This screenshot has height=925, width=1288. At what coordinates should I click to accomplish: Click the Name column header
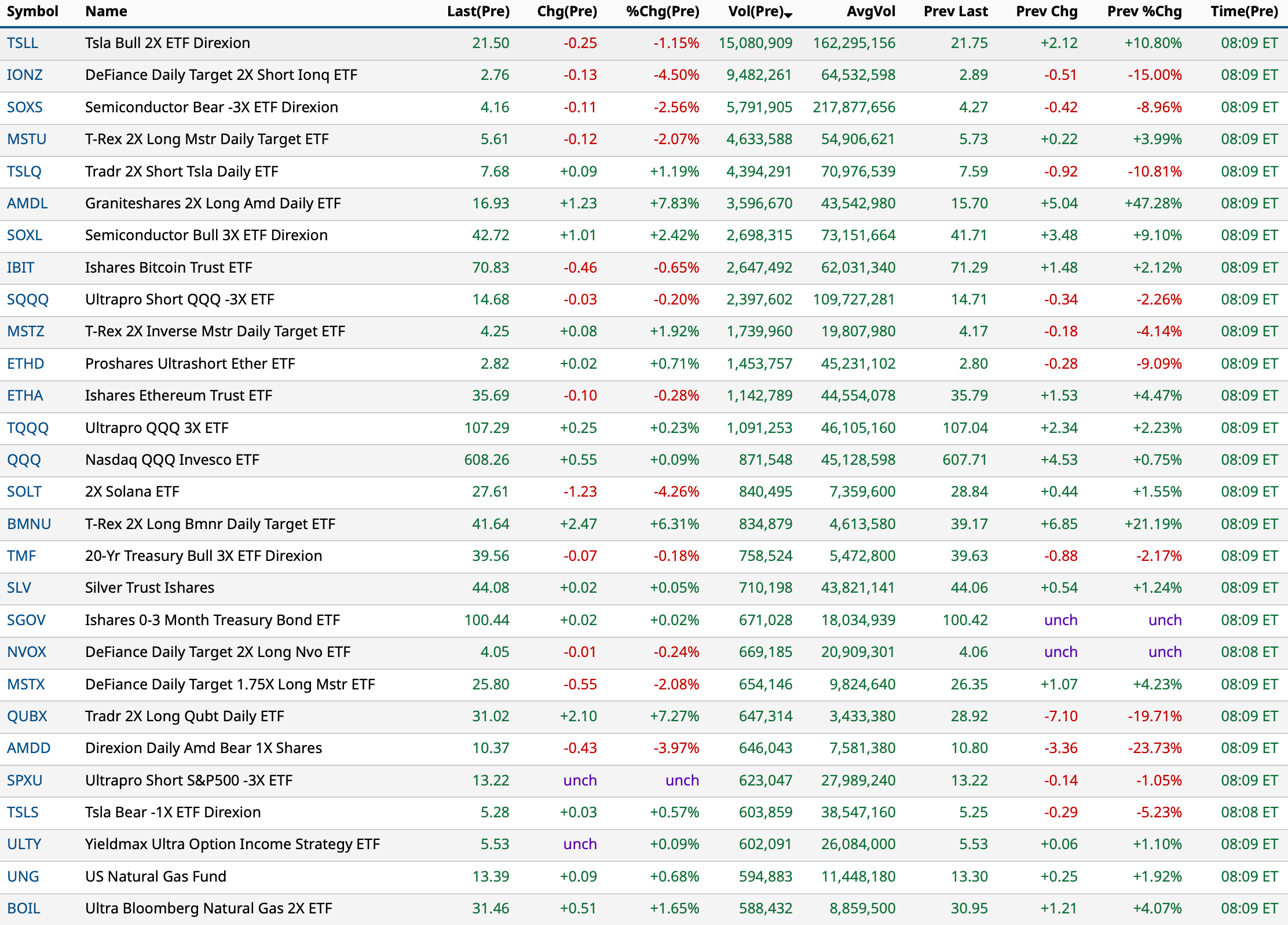pos(106,12)
